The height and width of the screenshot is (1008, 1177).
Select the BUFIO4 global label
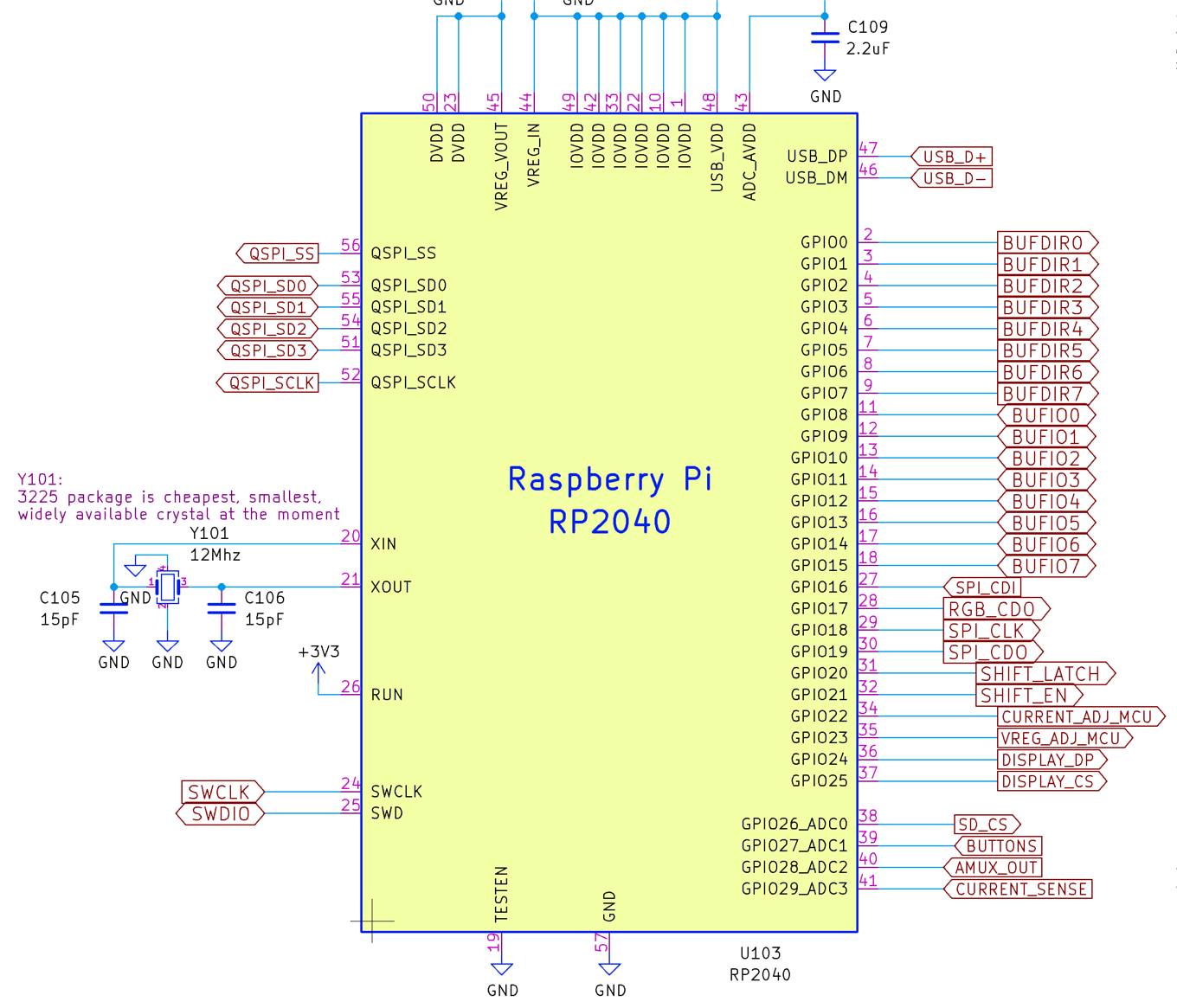coord(1046,501)
